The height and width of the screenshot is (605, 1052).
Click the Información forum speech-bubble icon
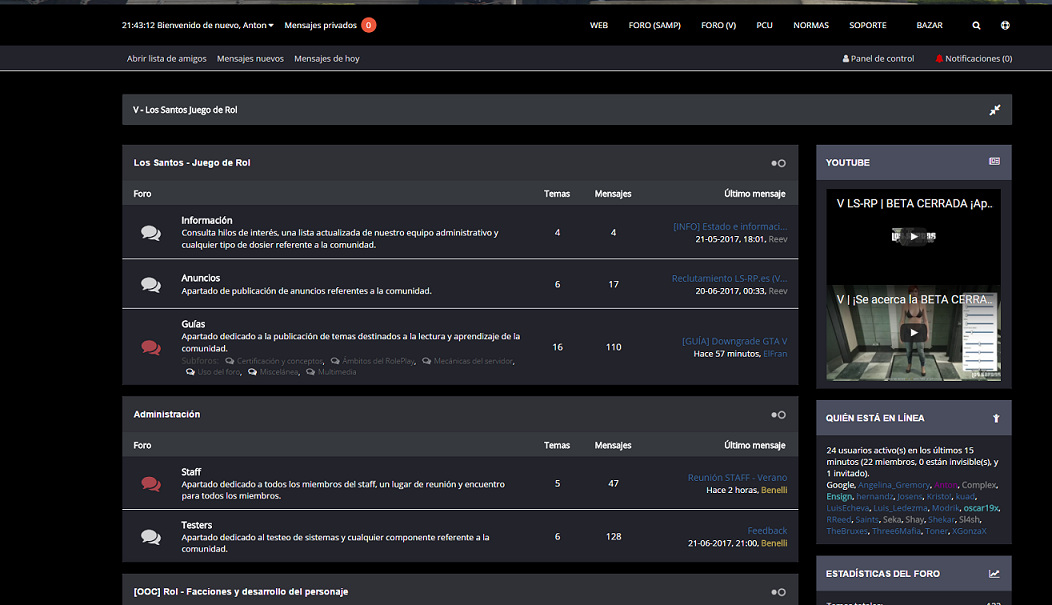click(x=151, y=233)
